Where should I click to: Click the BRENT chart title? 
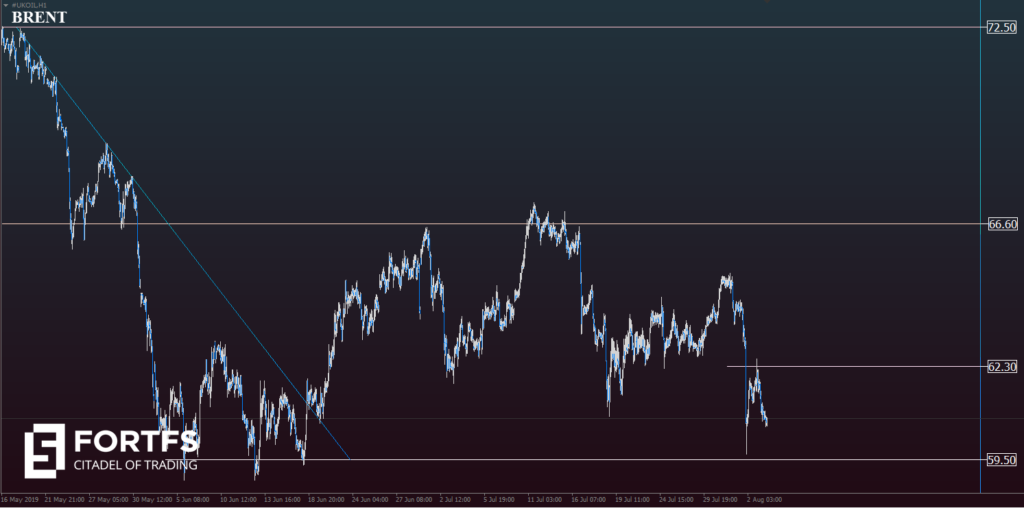point(39,17)
